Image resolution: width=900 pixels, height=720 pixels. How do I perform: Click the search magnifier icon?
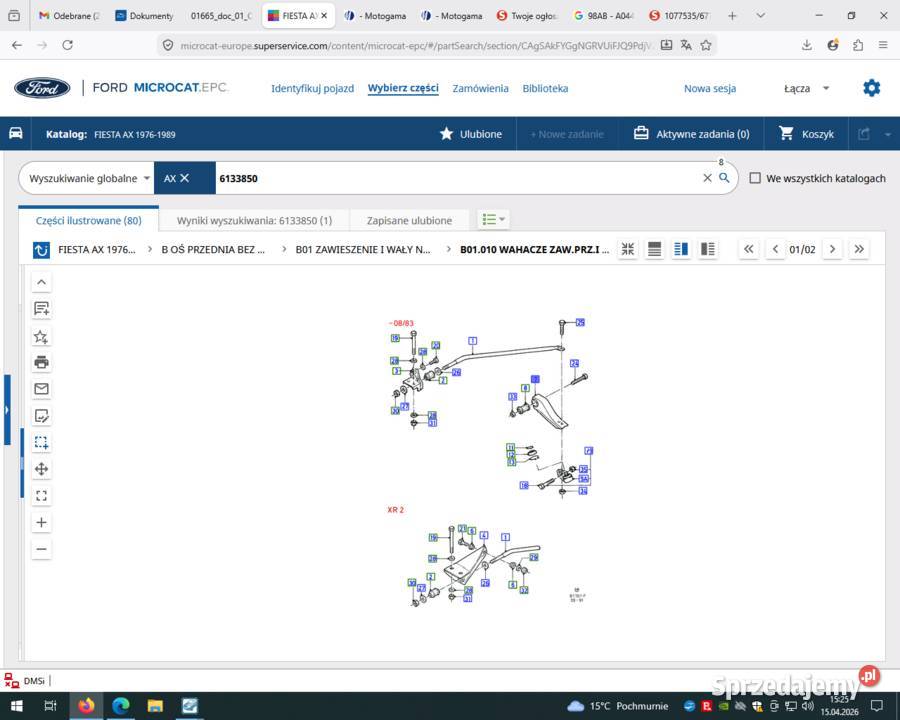coord(724,178)
